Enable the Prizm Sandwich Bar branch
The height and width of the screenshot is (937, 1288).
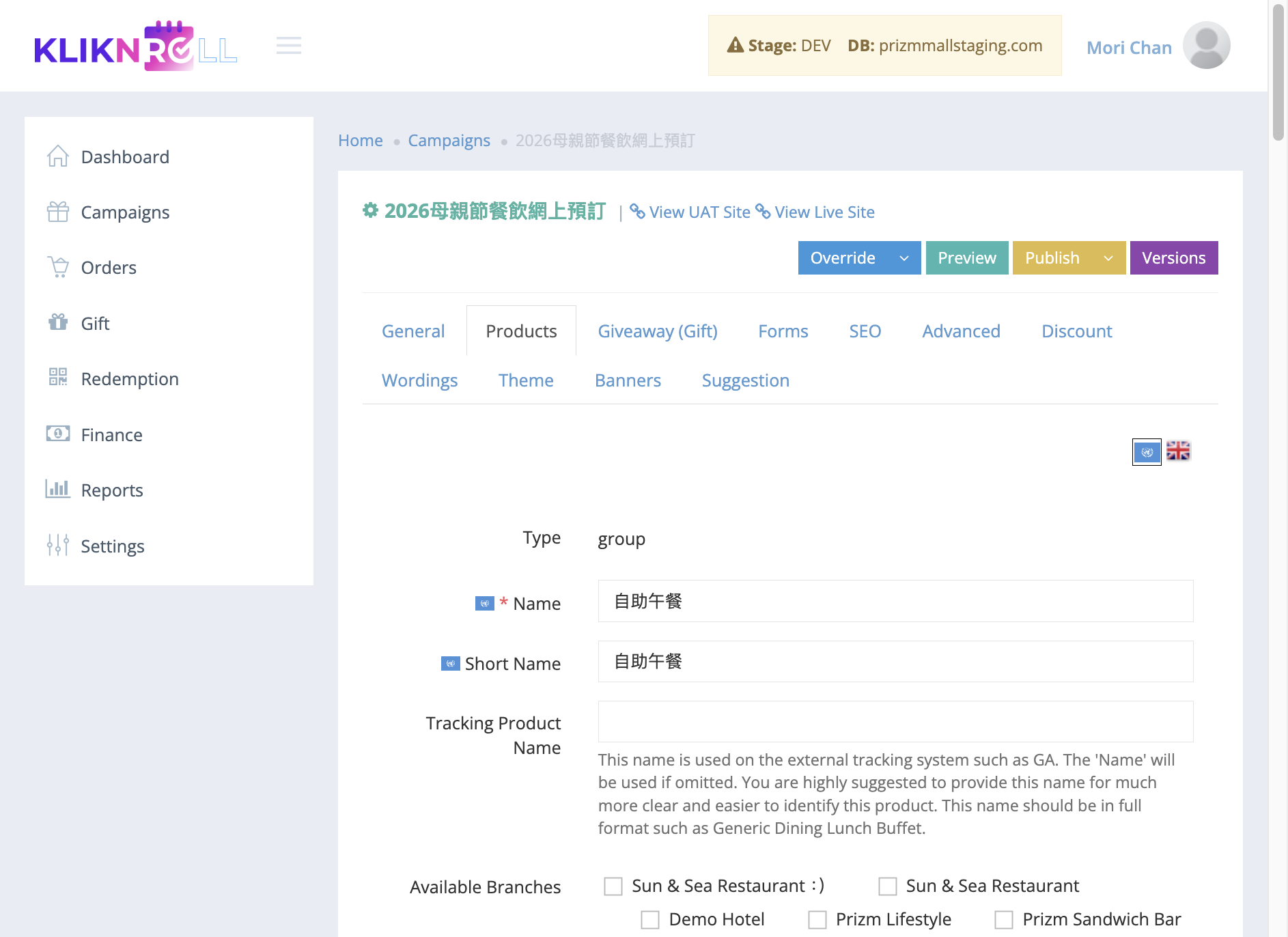click(1004, 920)
